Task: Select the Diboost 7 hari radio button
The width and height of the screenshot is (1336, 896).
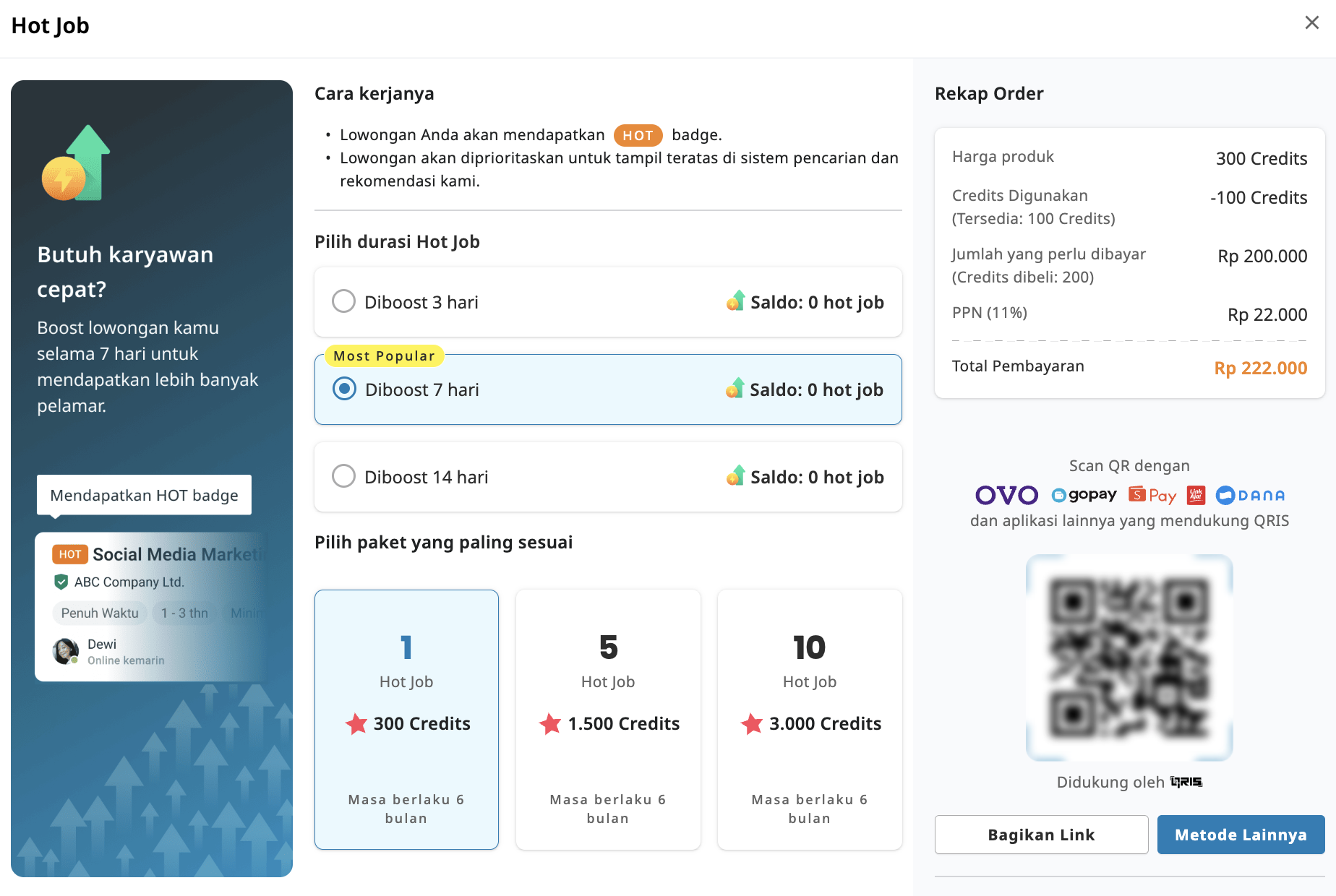Action: click(344, 389)
